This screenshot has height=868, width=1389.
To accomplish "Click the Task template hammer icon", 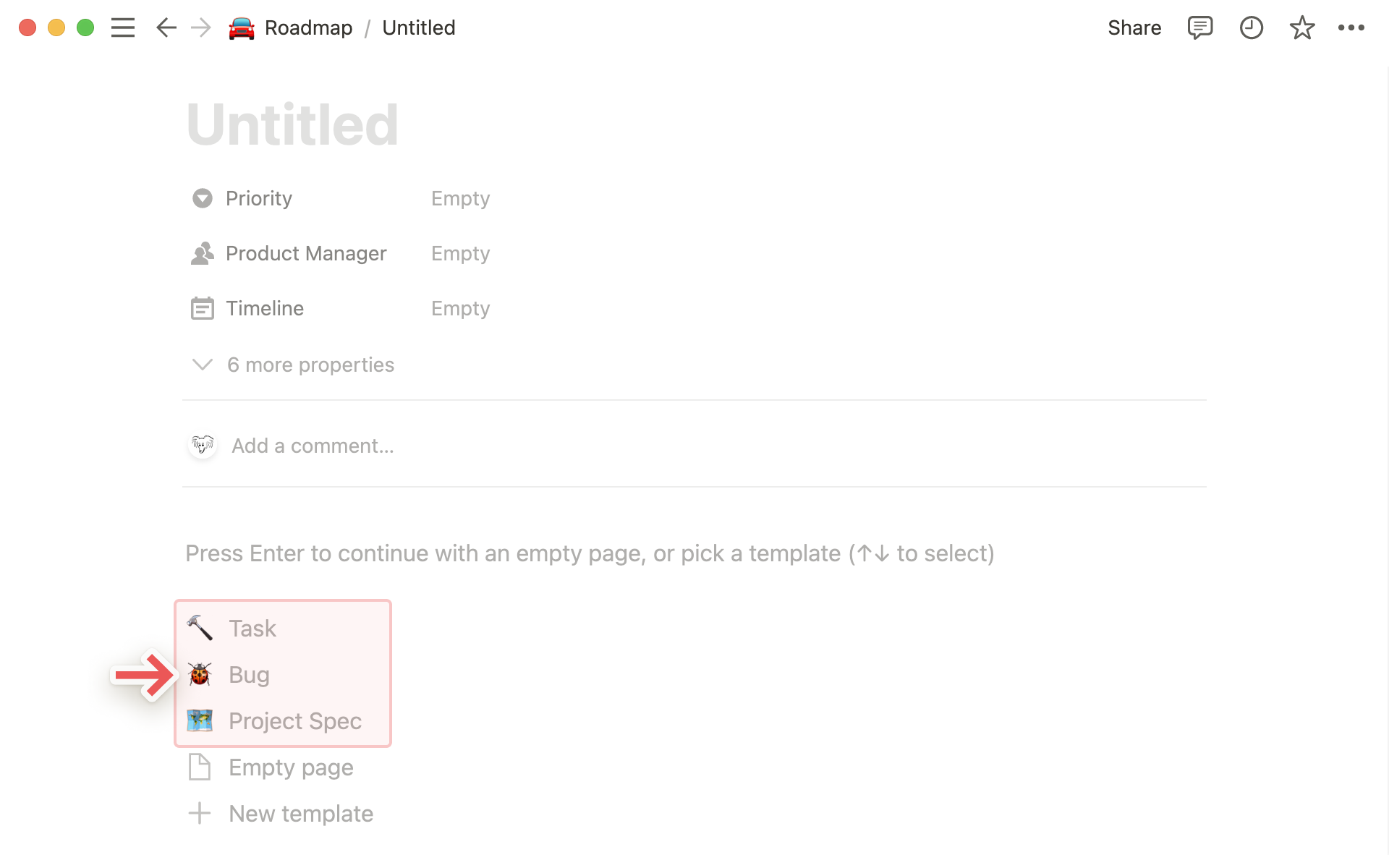I will [199, 627].
